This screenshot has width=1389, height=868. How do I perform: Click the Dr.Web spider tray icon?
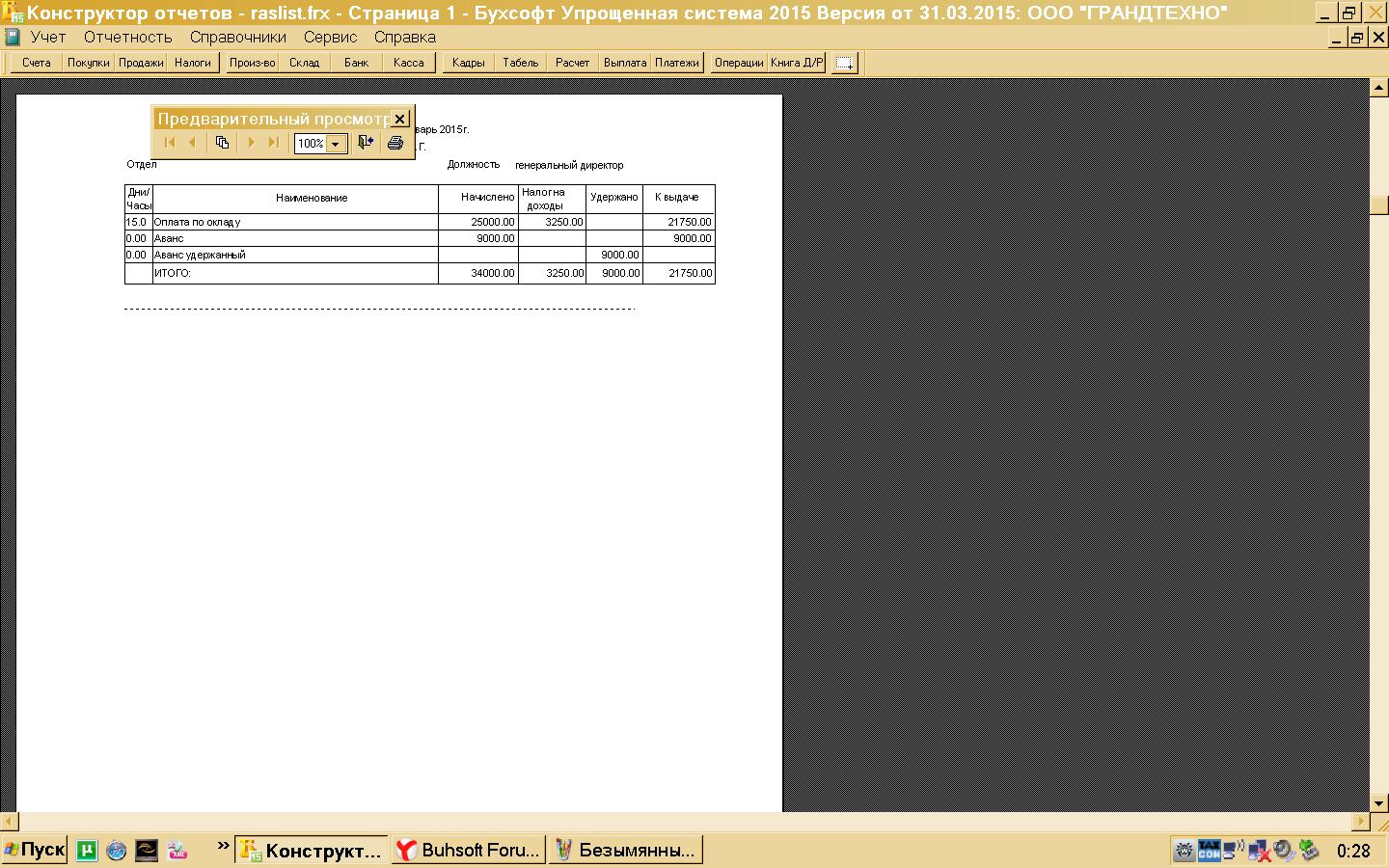(x=1184, y=851)
